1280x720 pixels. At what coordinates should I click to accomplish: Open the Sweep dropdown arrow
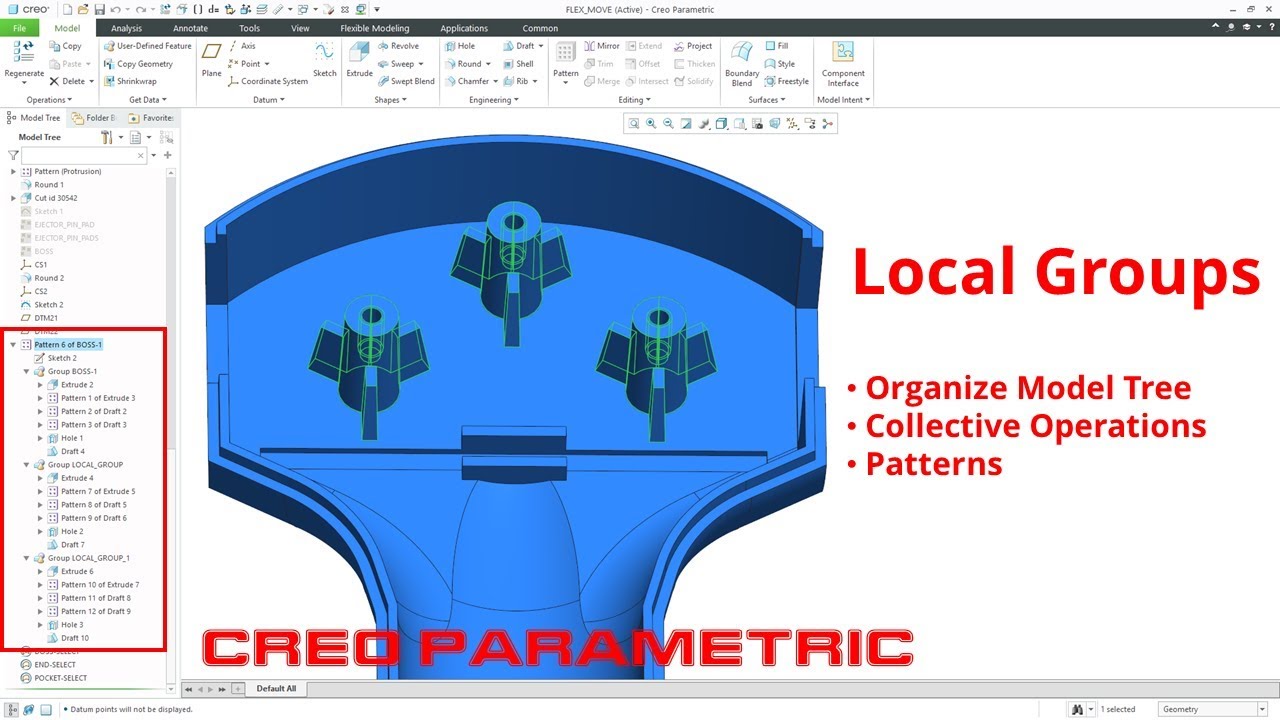click(423, 64)
